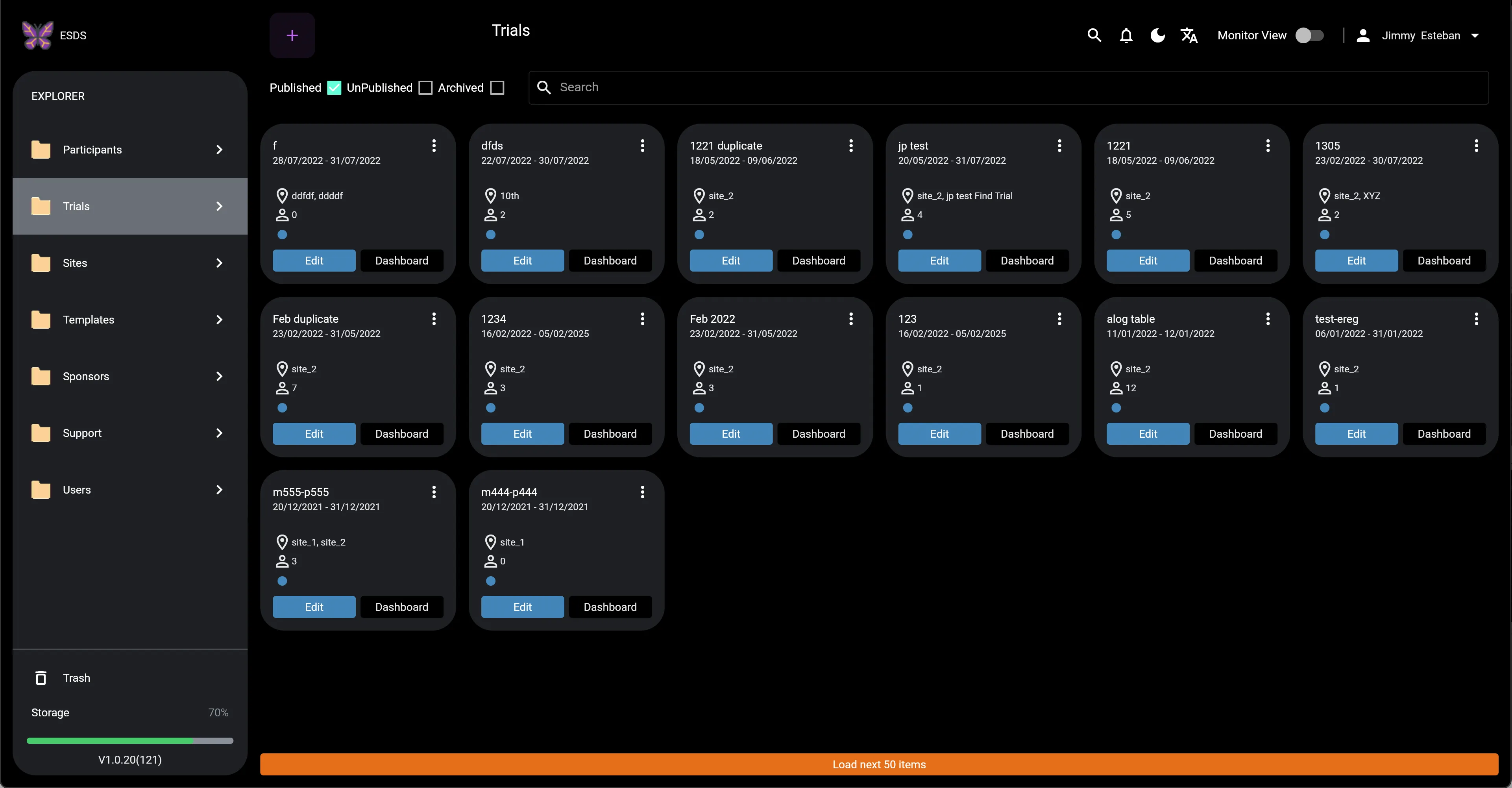Image resolution: width=1512 pixels, height=788 pixels.
Task: Expand Support chevron
Action: pos(219,433)
